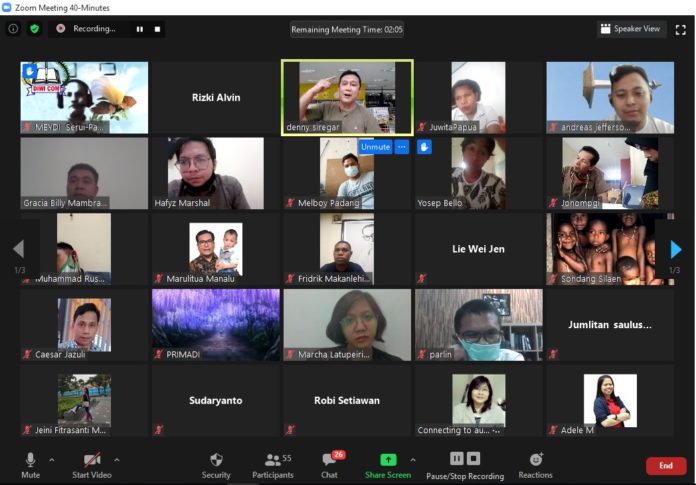The width and height of the screenshot is (696, 485).
Task: Pause the recording from top bar
Action: (x=140, y=29)
